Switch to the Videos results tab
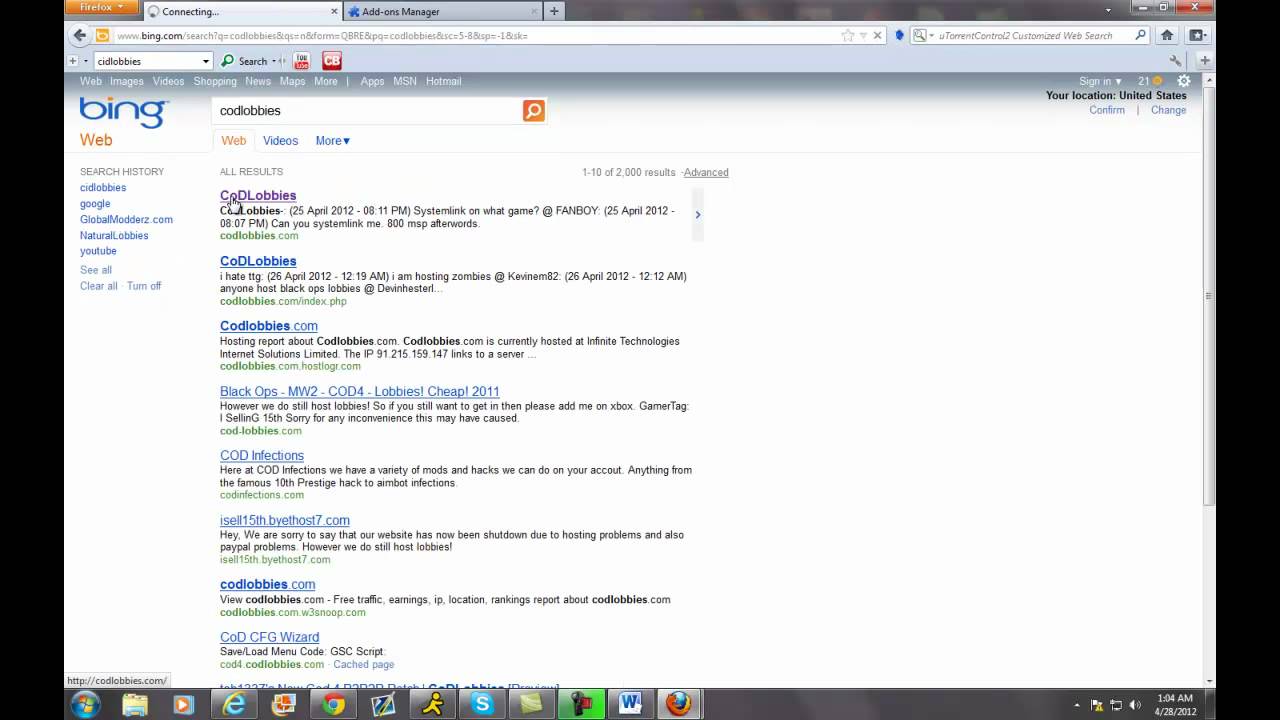1280x720 pixels. coord(280,141)
